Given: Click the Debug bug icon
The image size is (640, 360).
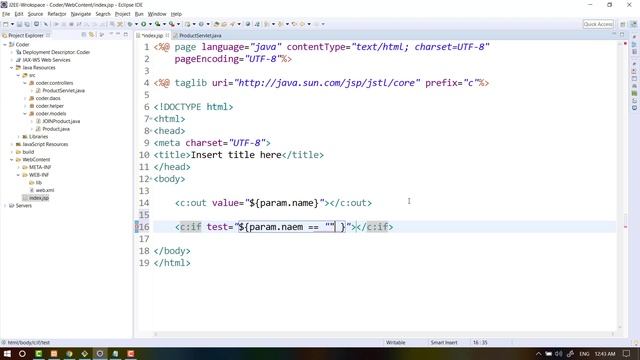Looking at the screenshot, I should coord(130,24).
